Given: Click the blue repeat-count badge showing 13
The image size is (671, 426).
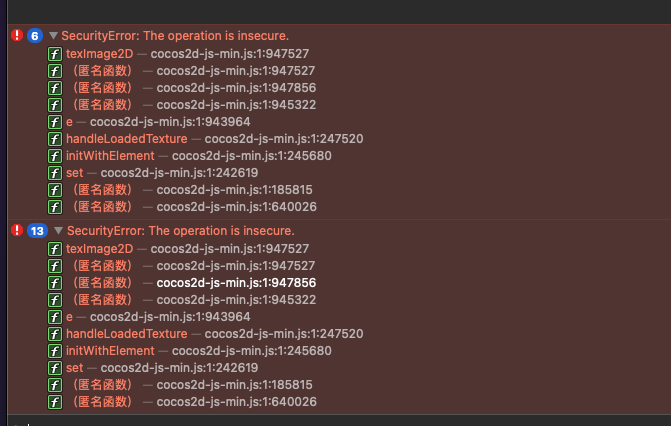Looking at the screenshot, I should click(x=38, y=230).
